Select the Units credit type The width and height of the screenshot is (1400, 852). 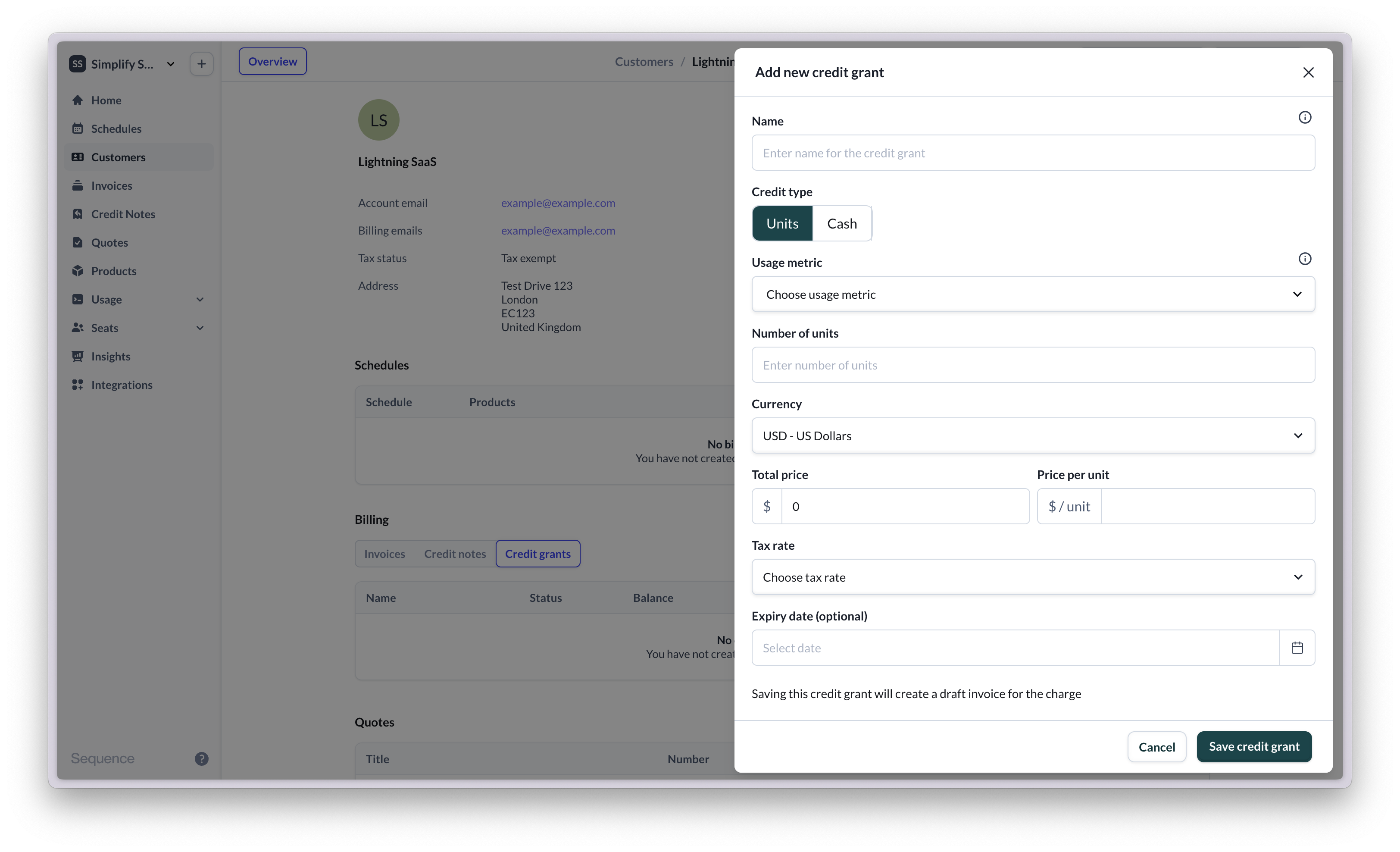[782, 223]
